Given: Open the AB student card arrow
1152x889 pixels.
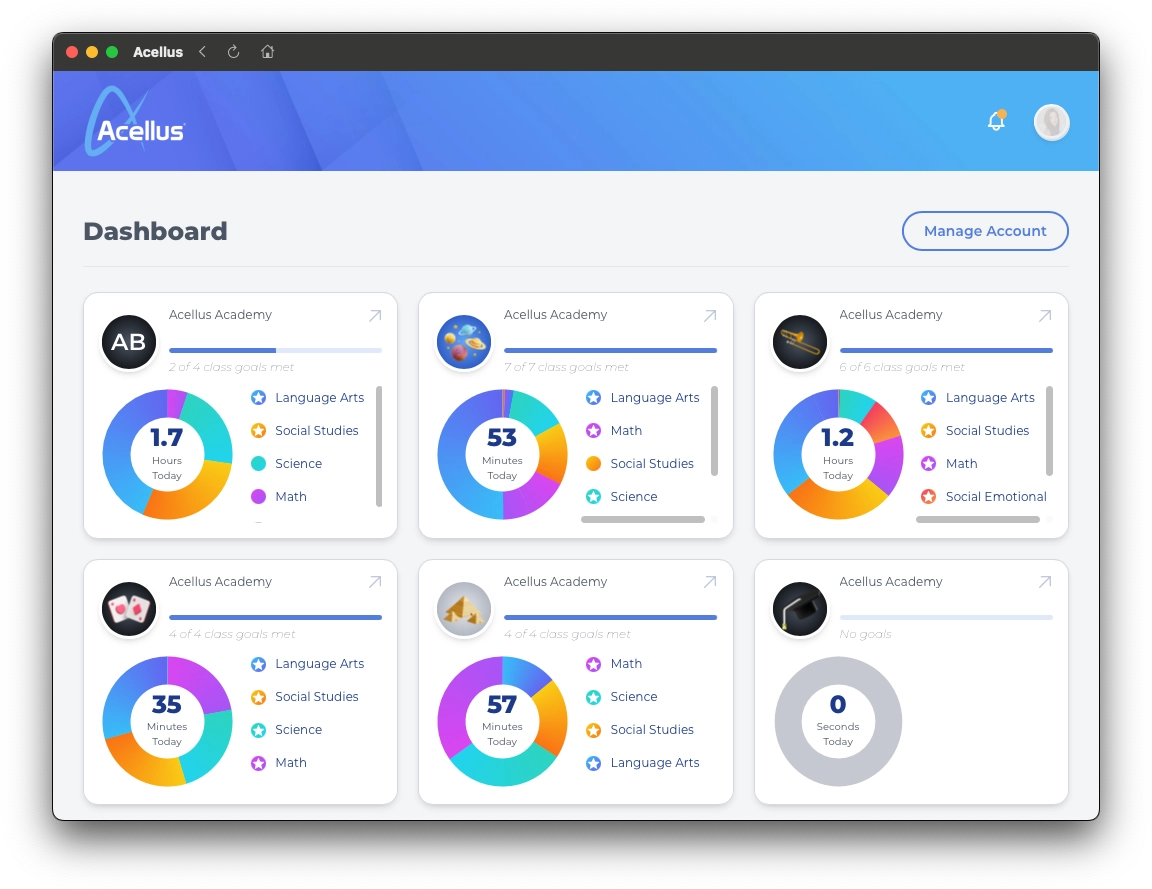Looking at the screenshot, I should 375,316.
